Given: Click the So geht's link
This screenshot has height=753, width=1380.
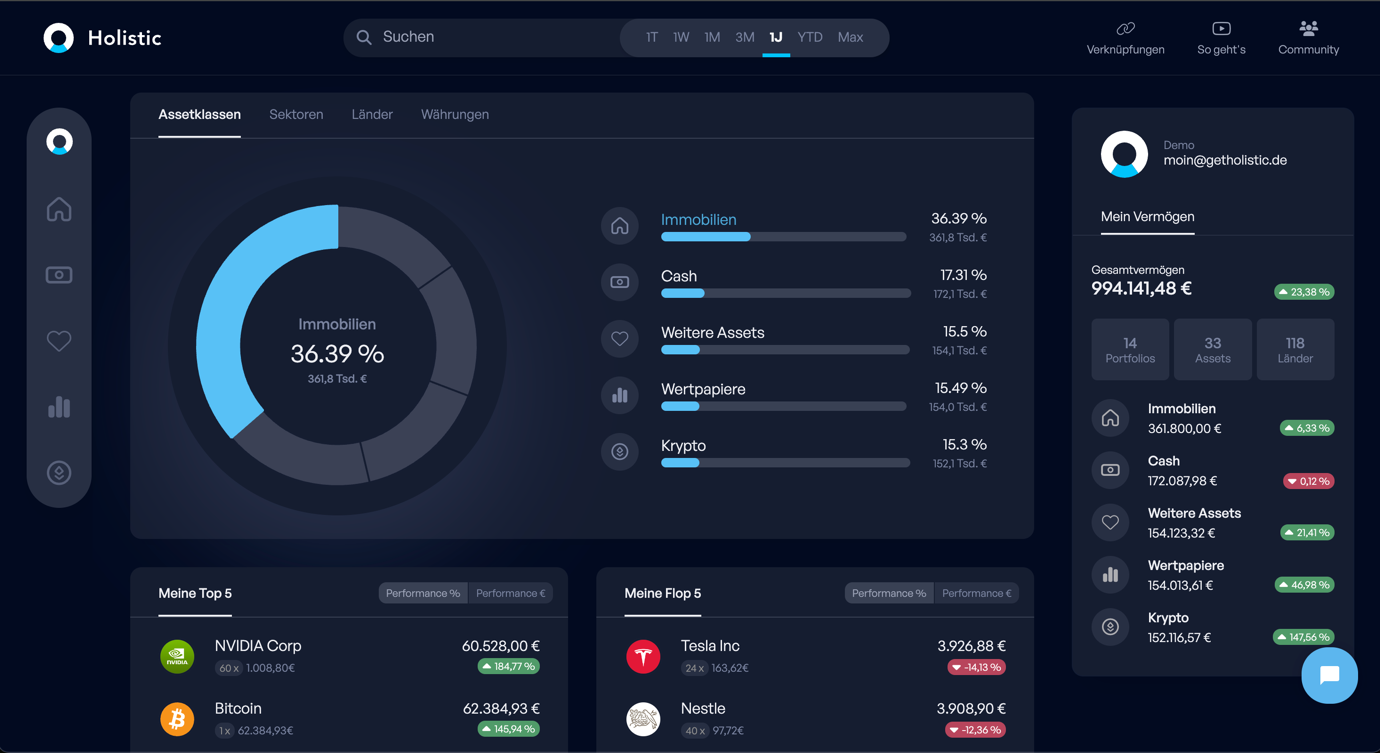Looking at the screenshot, I should [1220, 37].
